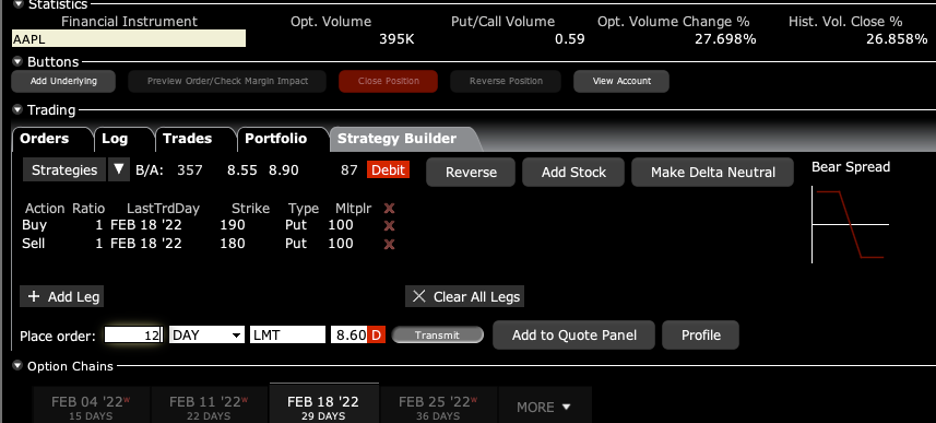Select the FEB 11 '22 expiration tab

pyautogui.click(x=209, y=407)
